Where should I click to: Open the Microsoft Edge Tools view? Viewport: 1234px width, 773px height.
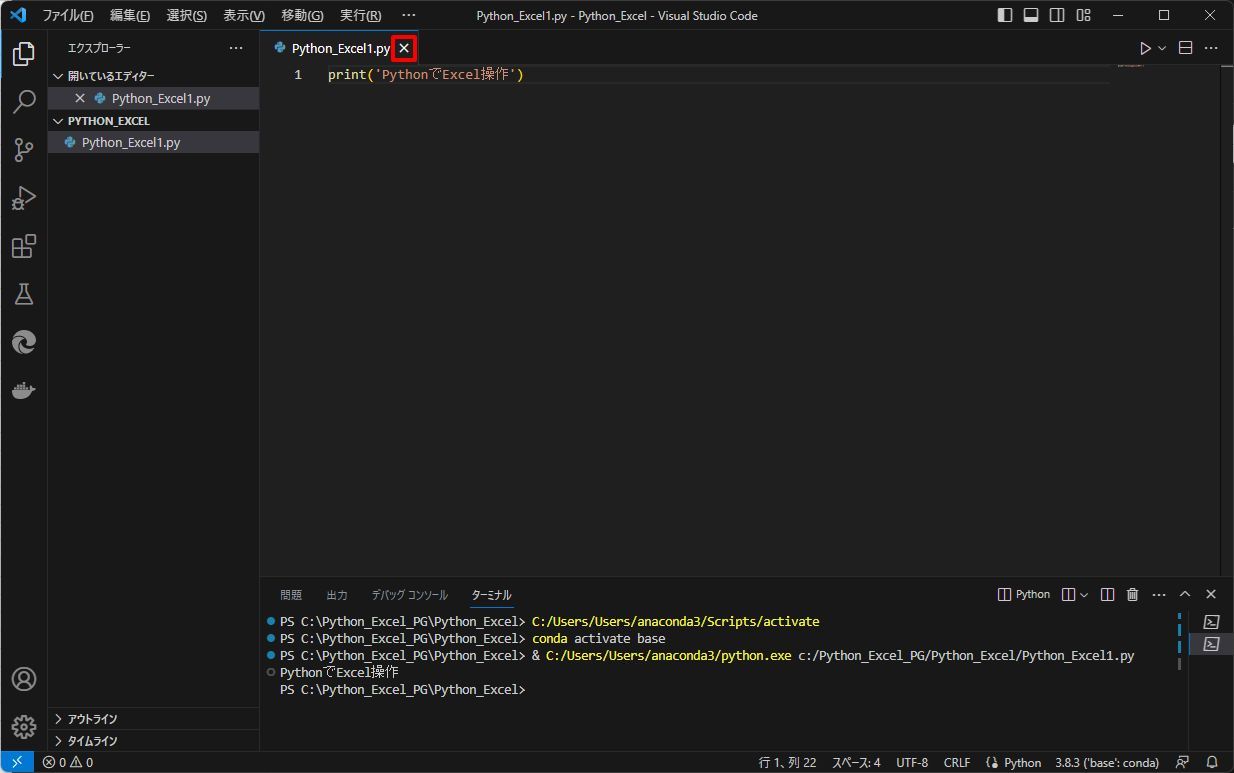pos(24,342)
